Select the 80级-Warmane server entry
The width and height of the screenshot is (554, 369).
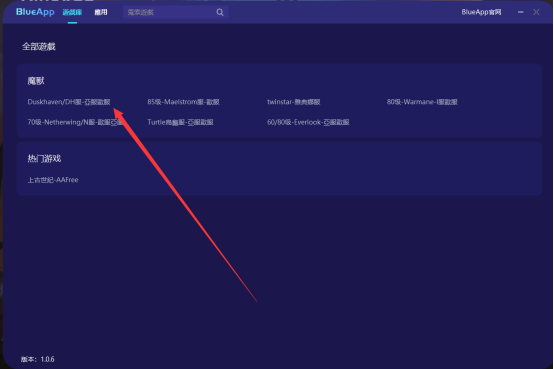click(x=422, y=102)
